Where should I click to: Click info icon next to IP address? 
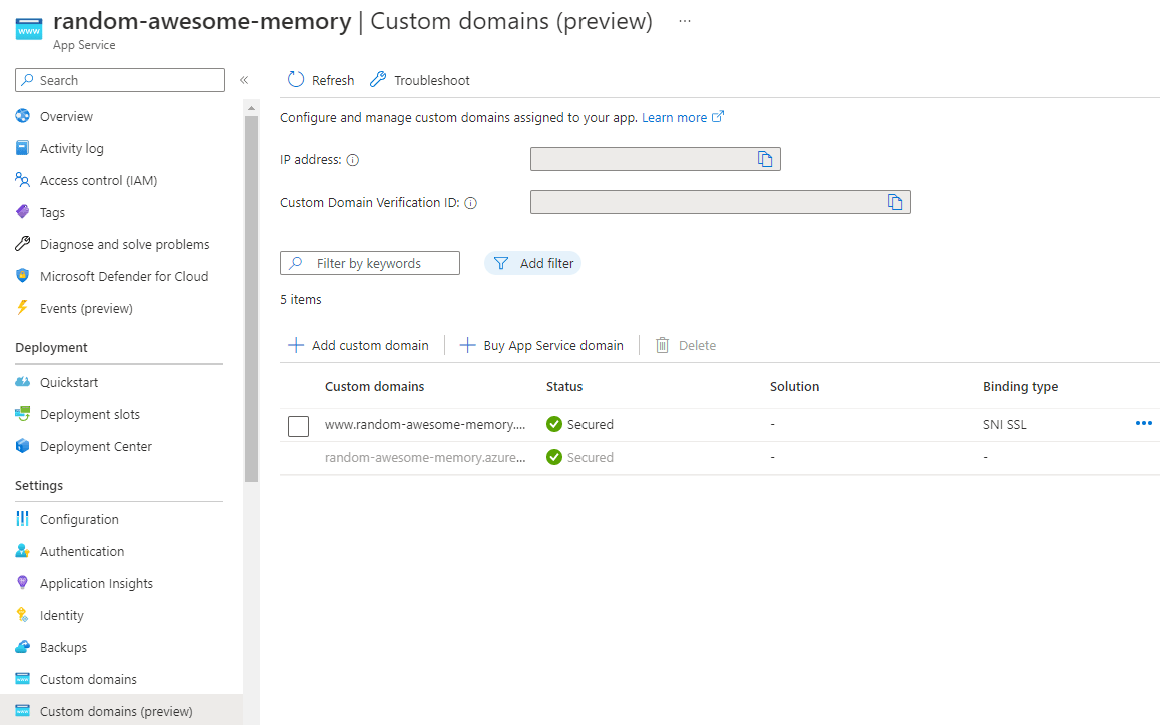pyautogui.click(x=353, y=160)
